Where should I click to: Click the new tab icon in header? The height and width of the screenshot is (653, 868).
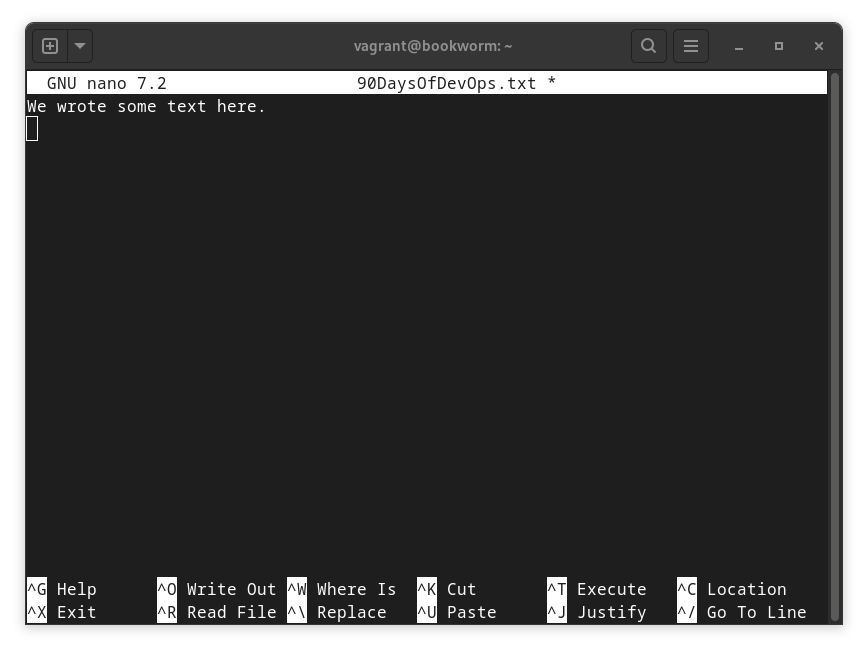tap(50, 46)
